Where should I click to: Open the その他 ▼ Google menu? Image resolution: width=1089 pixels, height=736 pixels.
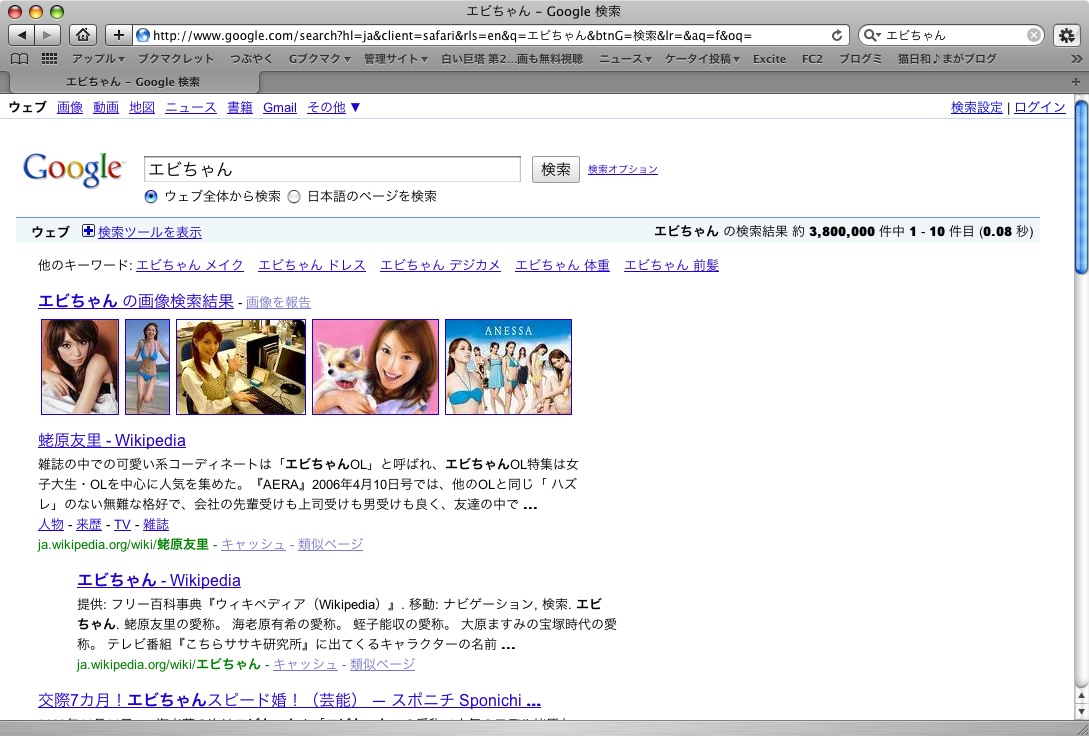(x=334, y=108)
